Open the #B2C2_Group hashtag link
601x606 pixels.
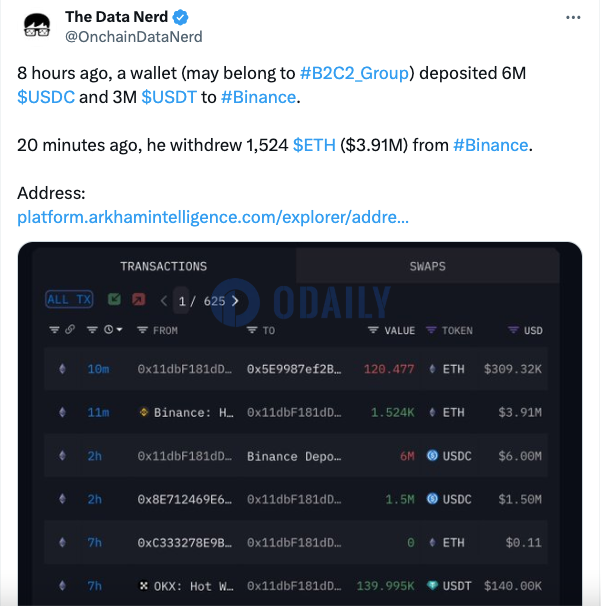(x=357, y=72)
